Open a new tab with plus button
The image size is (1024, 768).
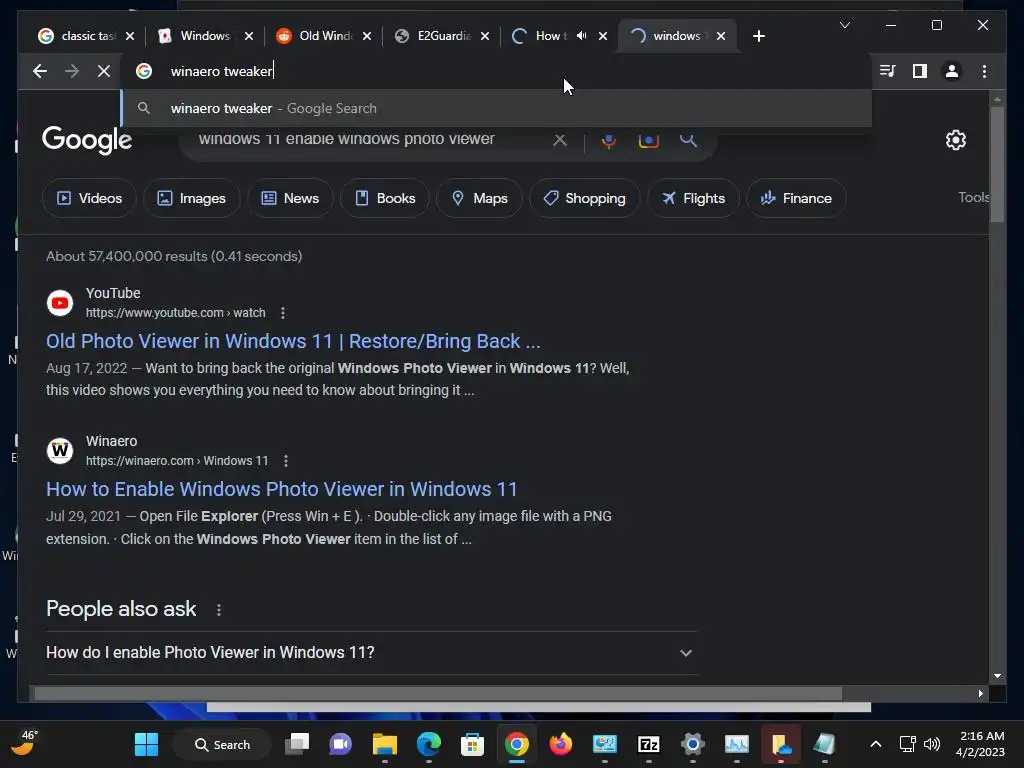point(758,36)
